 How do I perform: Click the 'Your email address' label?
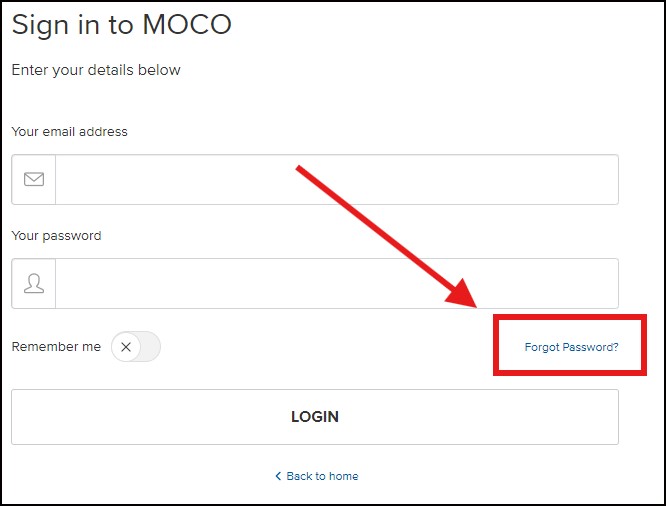(69, 132)
